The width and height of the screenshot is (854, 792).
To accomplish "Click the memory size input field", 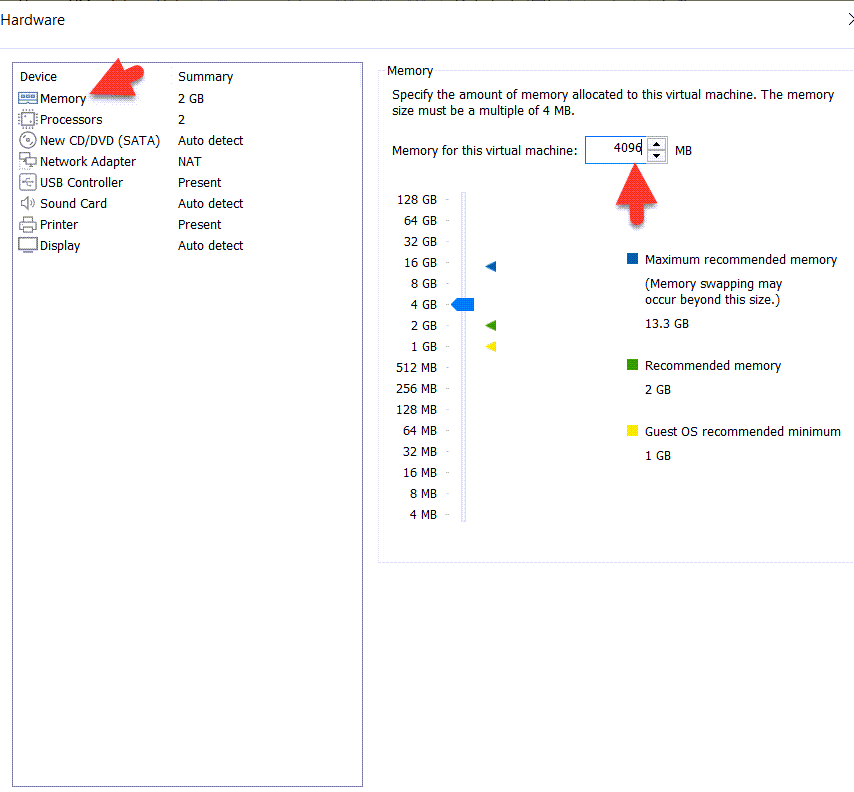I will (x=614, y=150).
